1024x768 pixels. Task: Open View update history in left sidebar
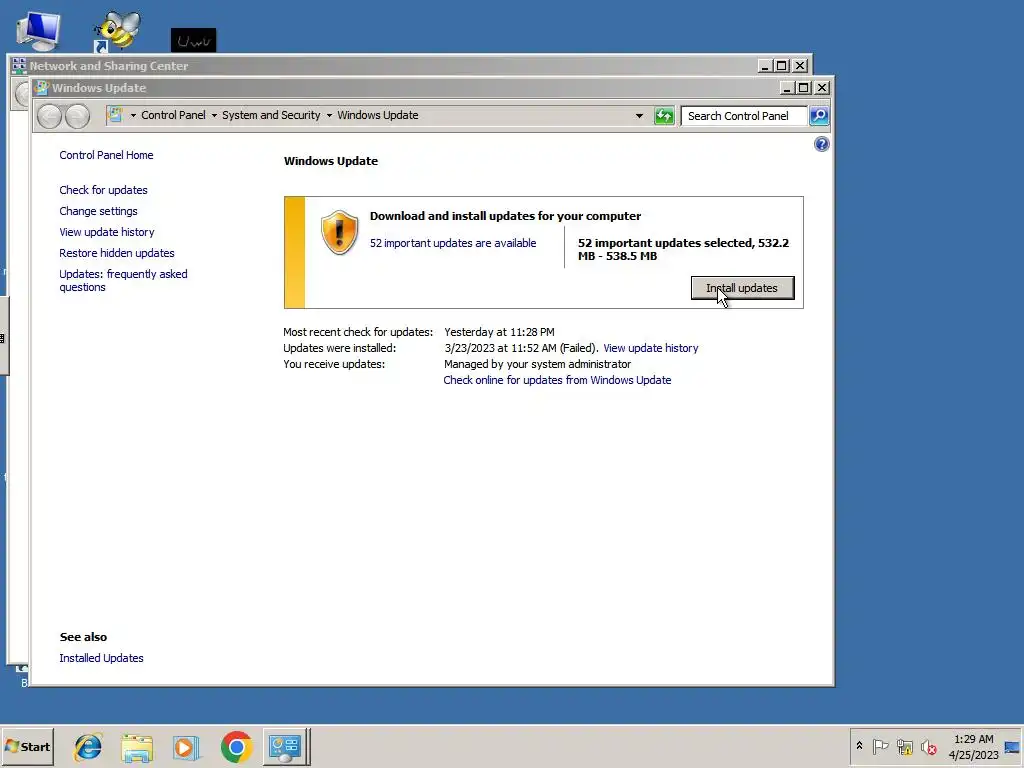pos(106,232)
